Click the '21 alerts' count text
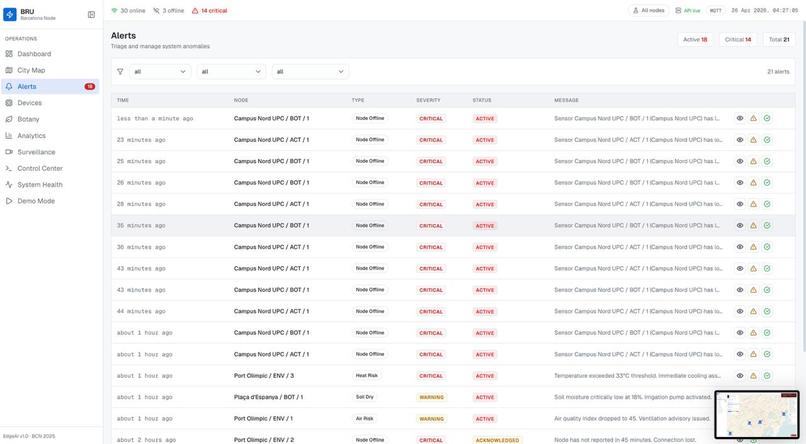Image resolution: width=806 pixels, height=444 pixels. pyautogui.click(x=778, y=71)
